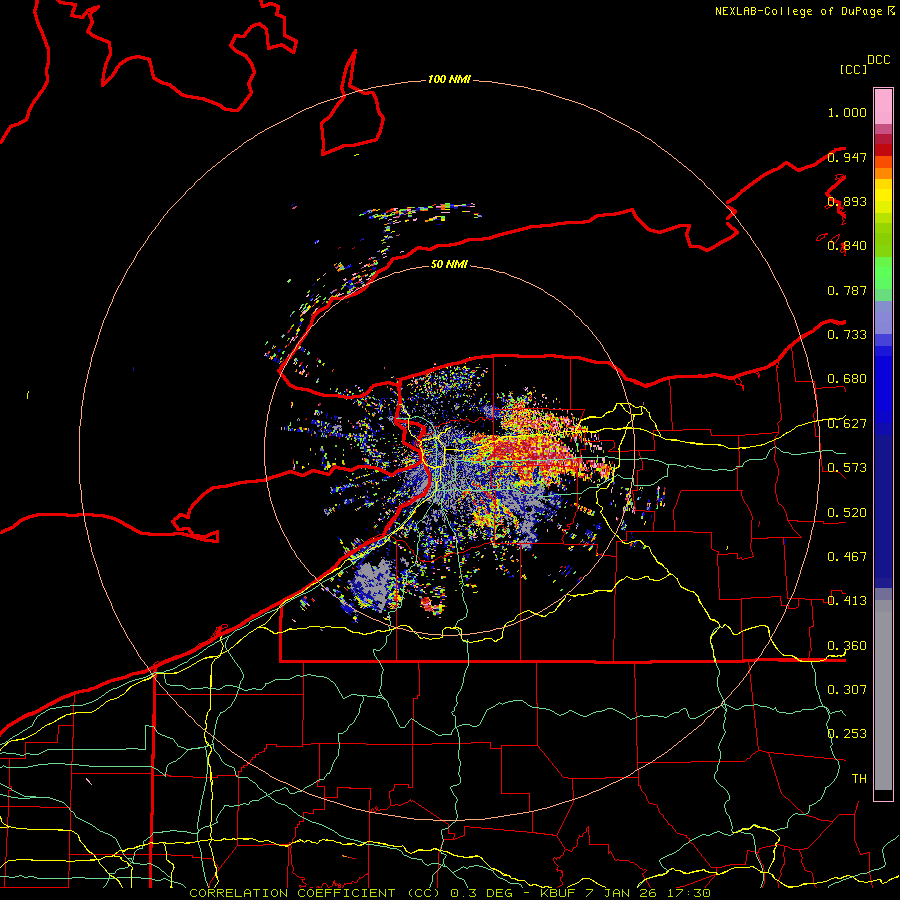Pick the pink segment of the color bar
Viewport: 900px width, 900px height.
pyautogui.click(x=883, y=107)
